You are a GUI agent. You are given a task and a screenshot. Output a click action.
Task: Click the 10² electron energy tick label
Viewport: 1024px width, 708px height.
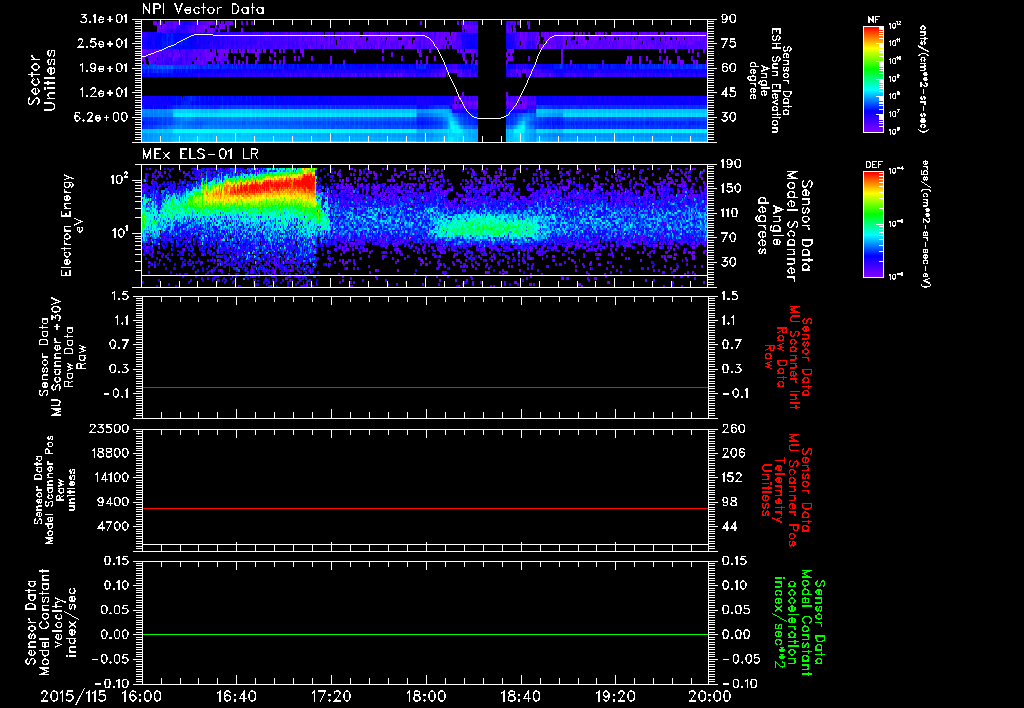pos(120,179)
